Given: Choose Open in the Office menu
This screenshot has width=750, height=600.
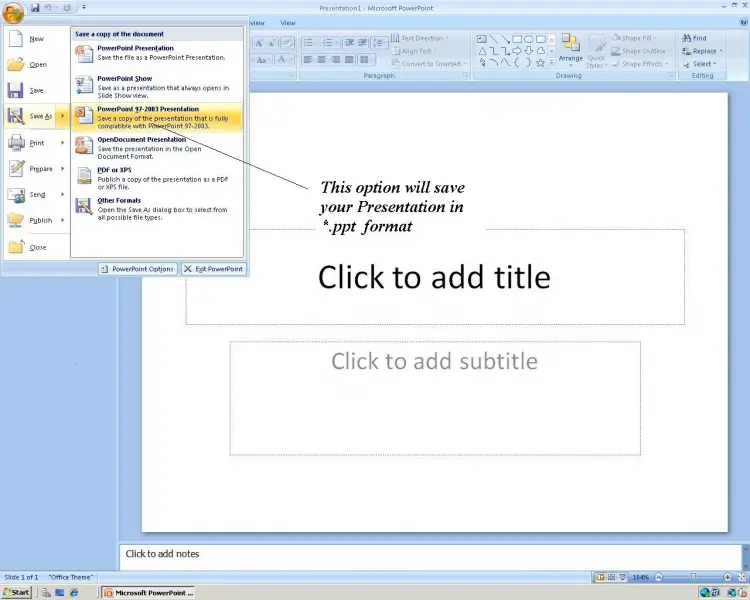Looking at the screenshot, I should [37, 65].
